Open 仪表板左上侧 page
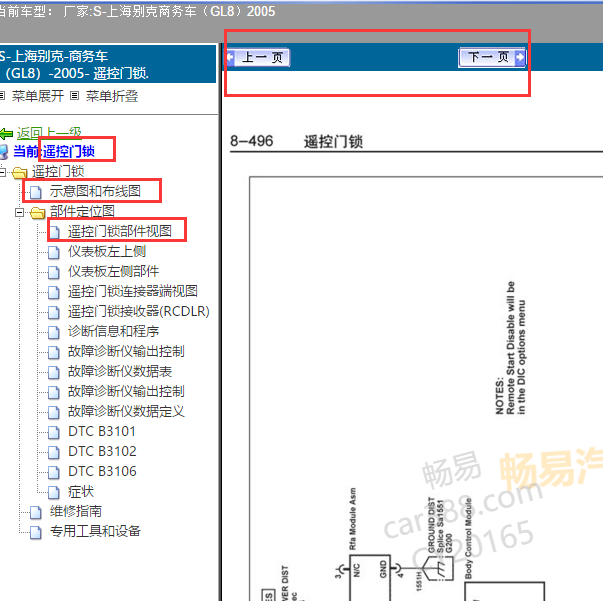Image resolution: width=603 pixels, height=601 pixels. [107, 251]
